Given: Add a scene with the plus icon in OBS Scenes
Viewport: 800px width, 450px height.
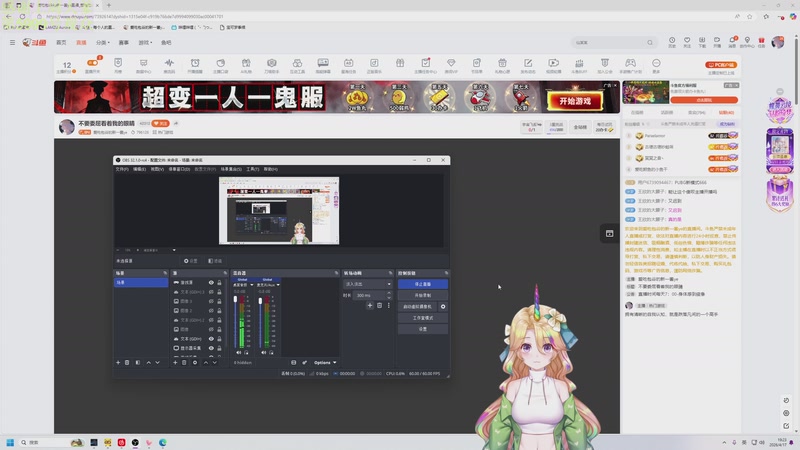Looking at the screenshot, I should [118, 363].
